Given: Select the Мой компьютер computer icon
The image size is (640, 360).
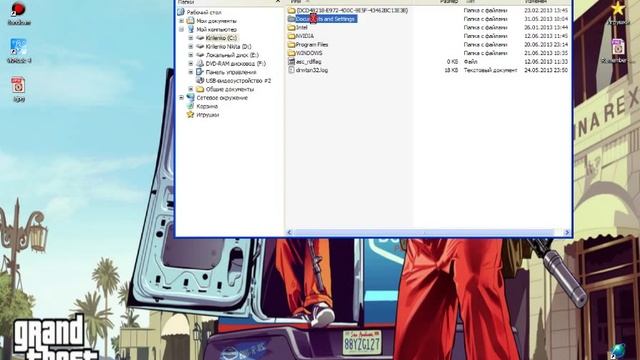Looking at the screenshot, I should [191, 29].
